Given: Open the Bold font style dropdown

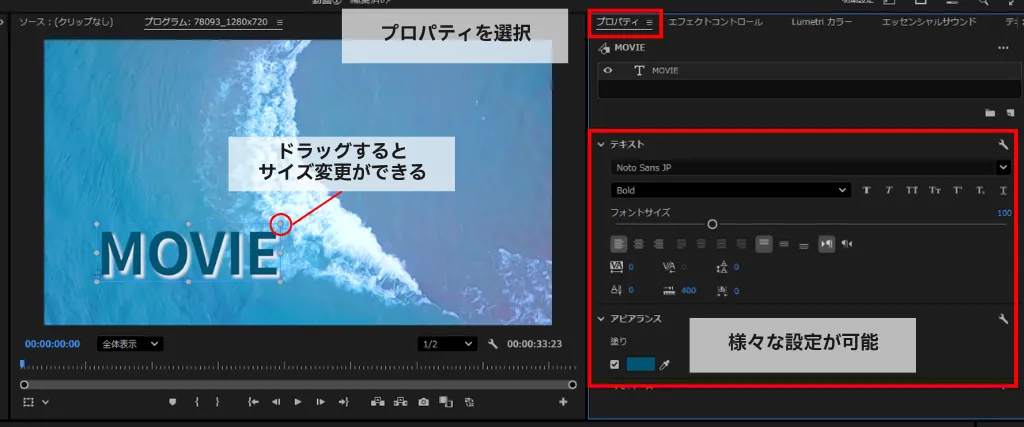Looking at the screenshot, I should (x=731, y=191).
